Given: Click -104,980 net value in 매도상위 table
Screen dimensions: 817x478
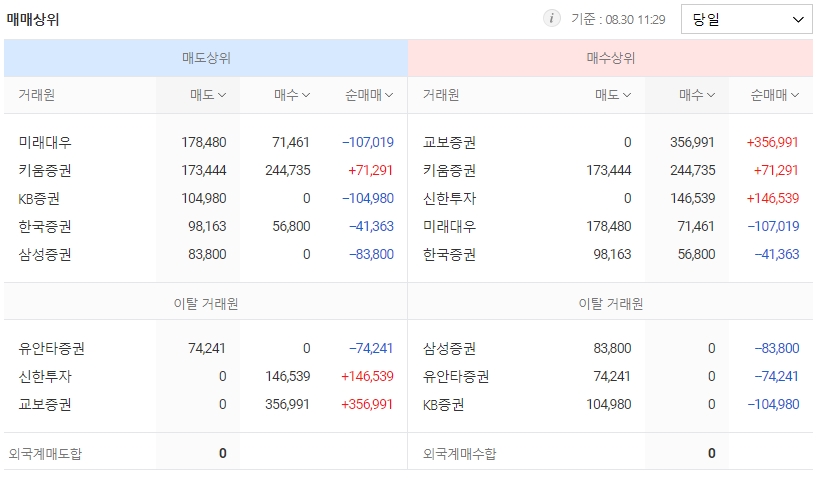Looking at the screenshot, I should click(x=368, y=199).
